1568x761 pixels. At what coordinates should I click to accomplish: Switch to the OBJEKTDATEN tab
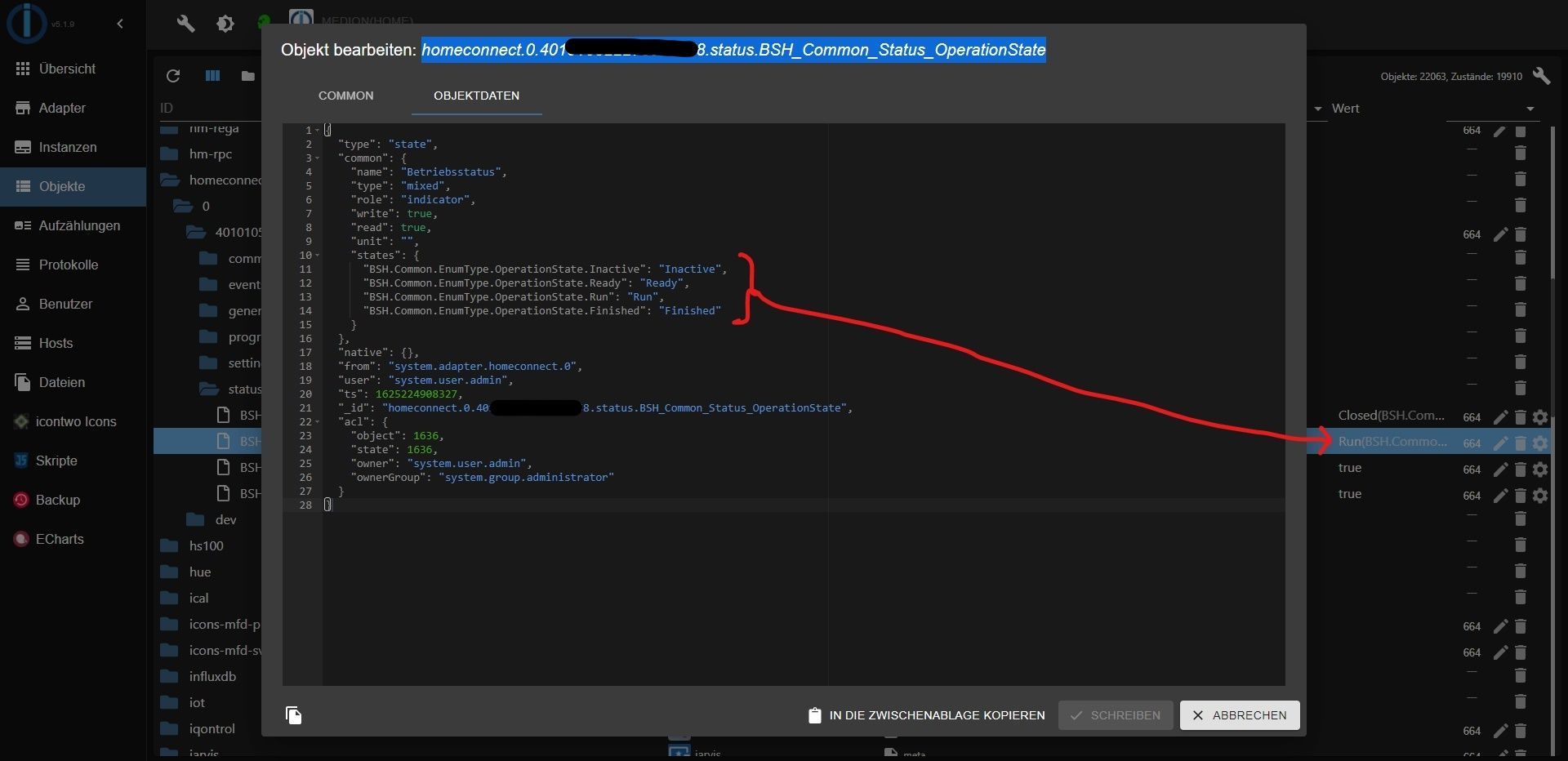(476, 96)
